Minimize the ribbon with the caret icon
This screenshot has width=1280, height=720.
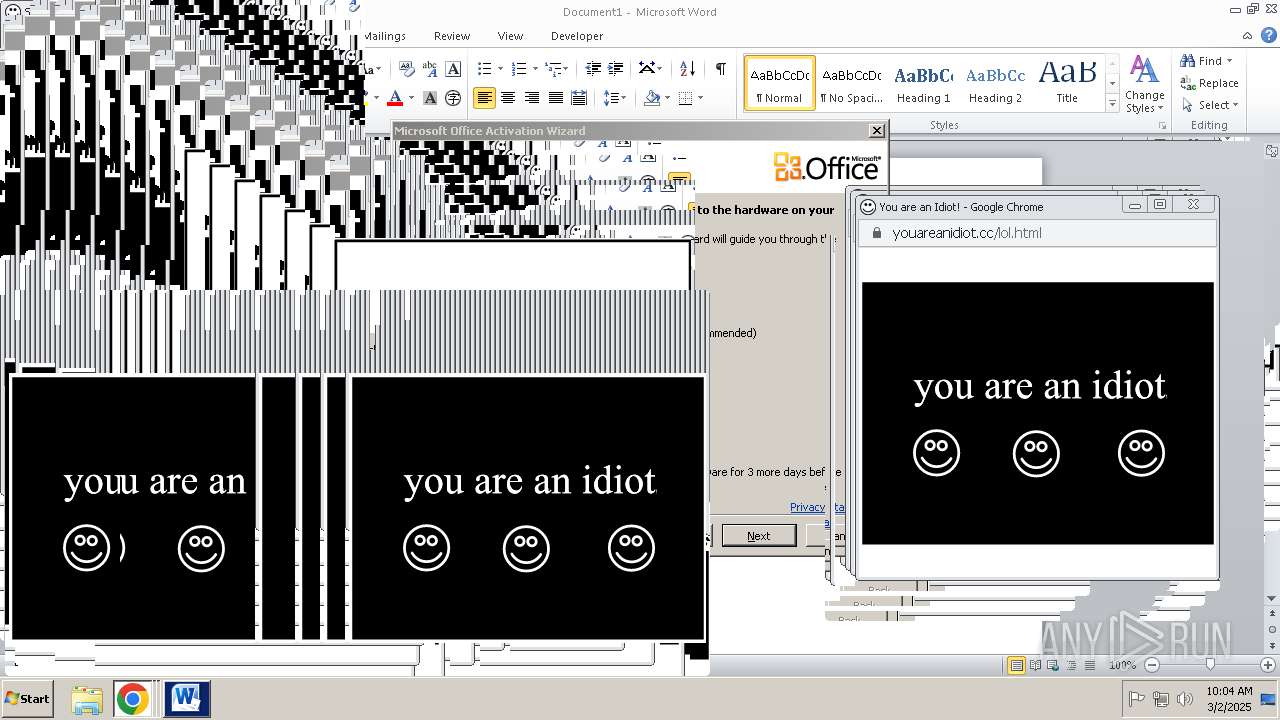pyautogui.click(x=1246, y=34)
